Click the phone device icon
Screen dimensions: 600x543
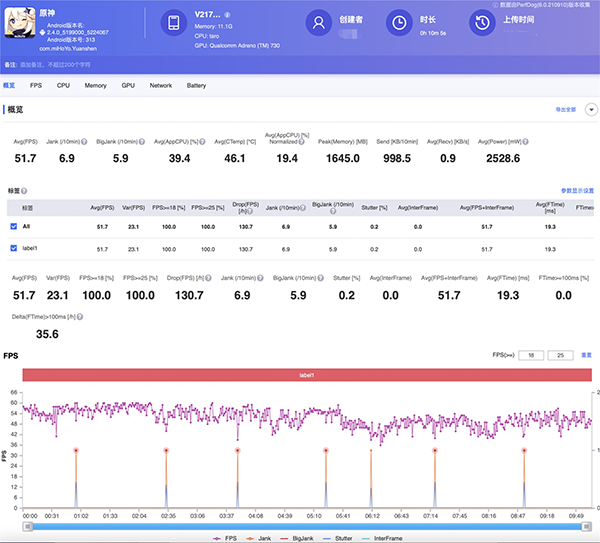173,23
